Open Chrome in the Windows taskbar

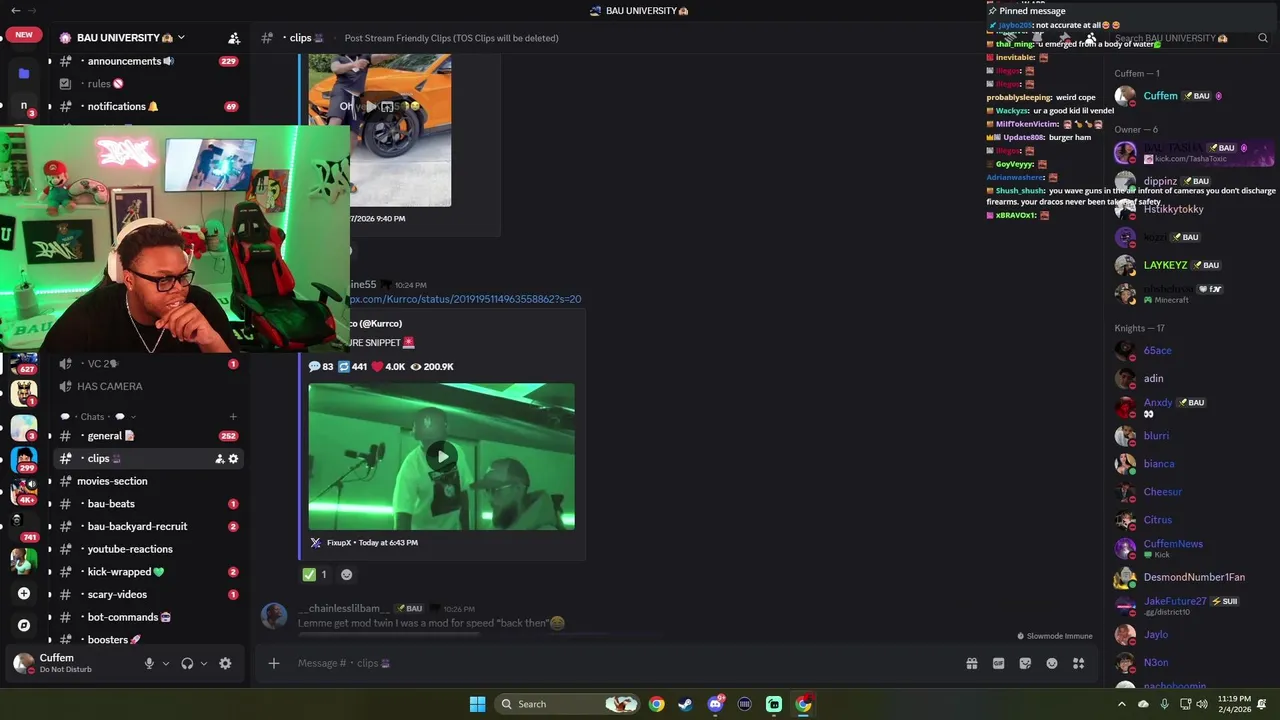656,704
